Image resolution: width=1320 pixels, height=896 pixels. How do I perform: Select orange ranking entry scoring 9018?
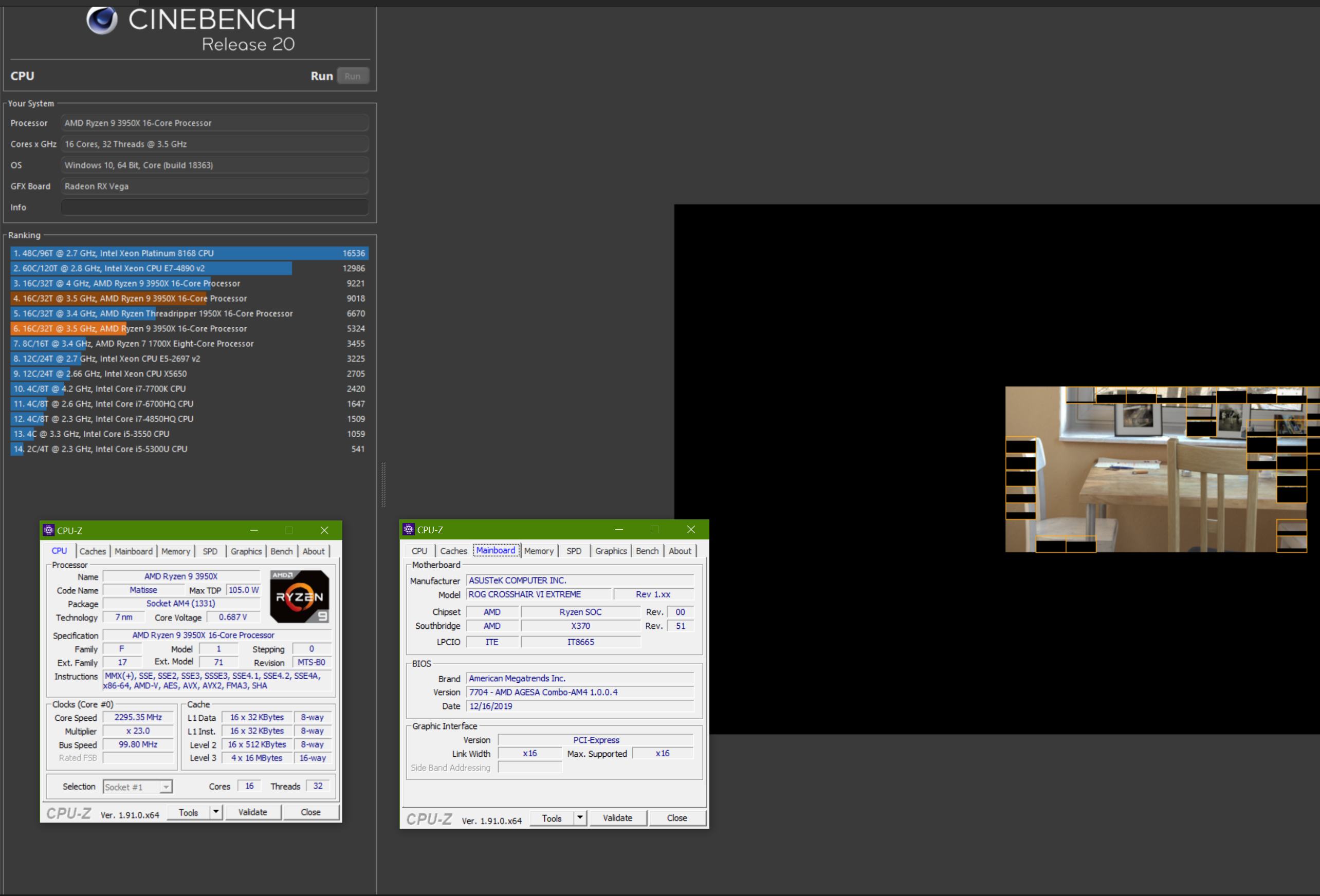point(189,298)
